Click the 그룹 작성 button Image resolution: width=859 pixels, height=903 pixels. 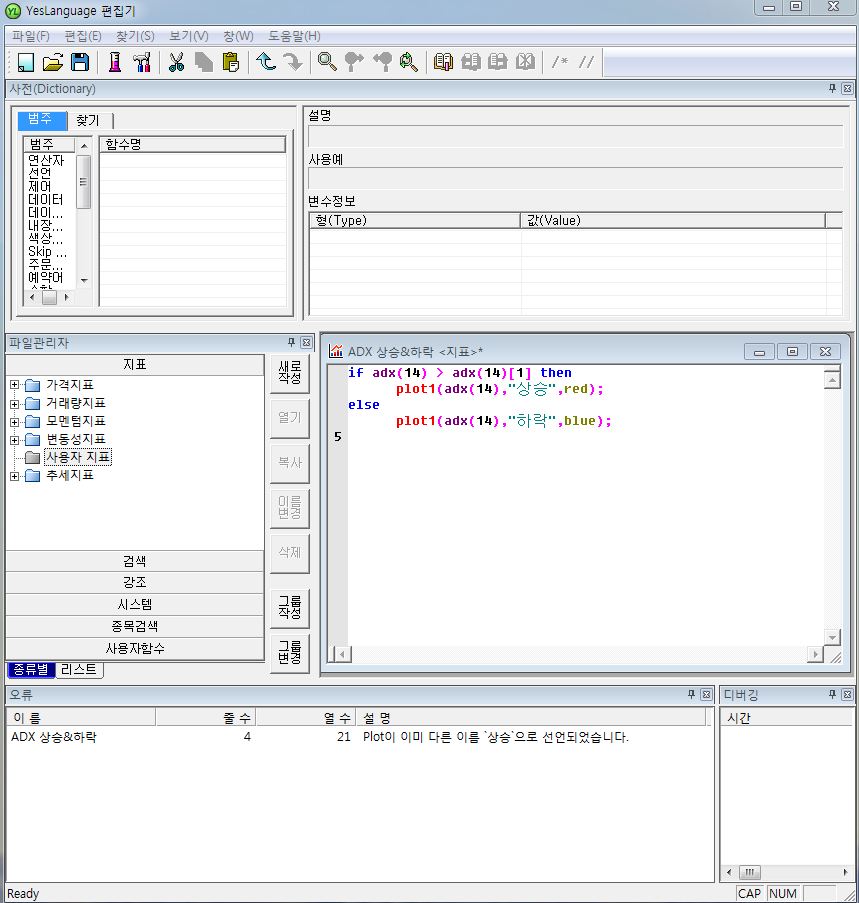pos(289,605)
